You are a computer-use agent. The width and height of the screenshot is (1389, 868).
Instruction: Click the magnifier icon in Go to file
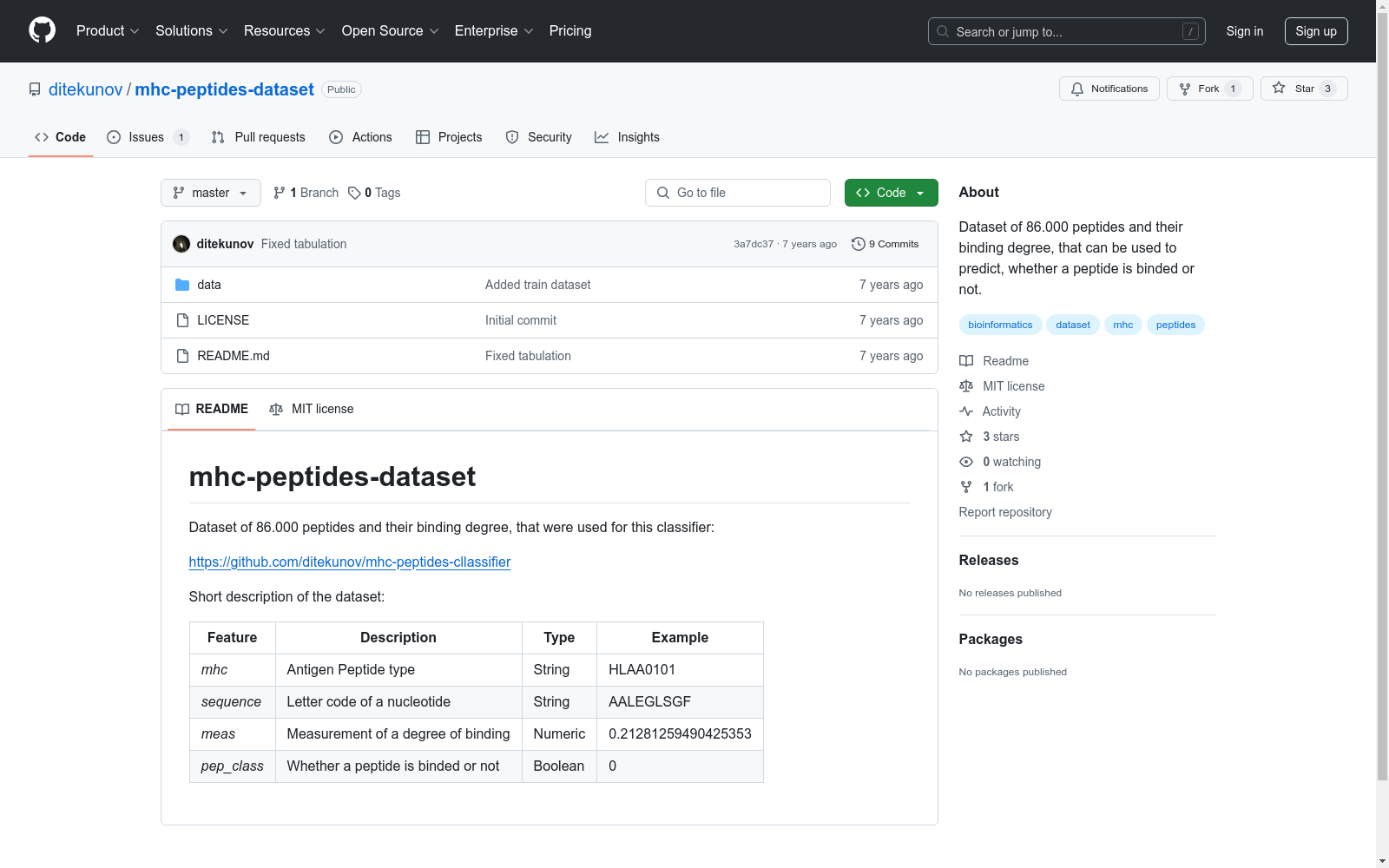663,193
